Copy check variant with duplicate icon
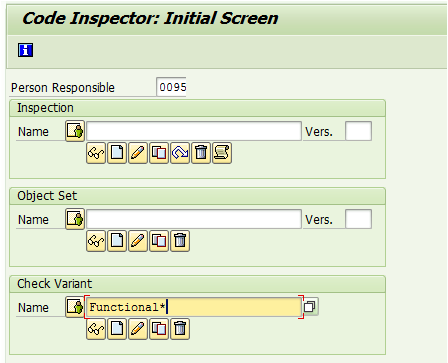 [x=159, y=329]
